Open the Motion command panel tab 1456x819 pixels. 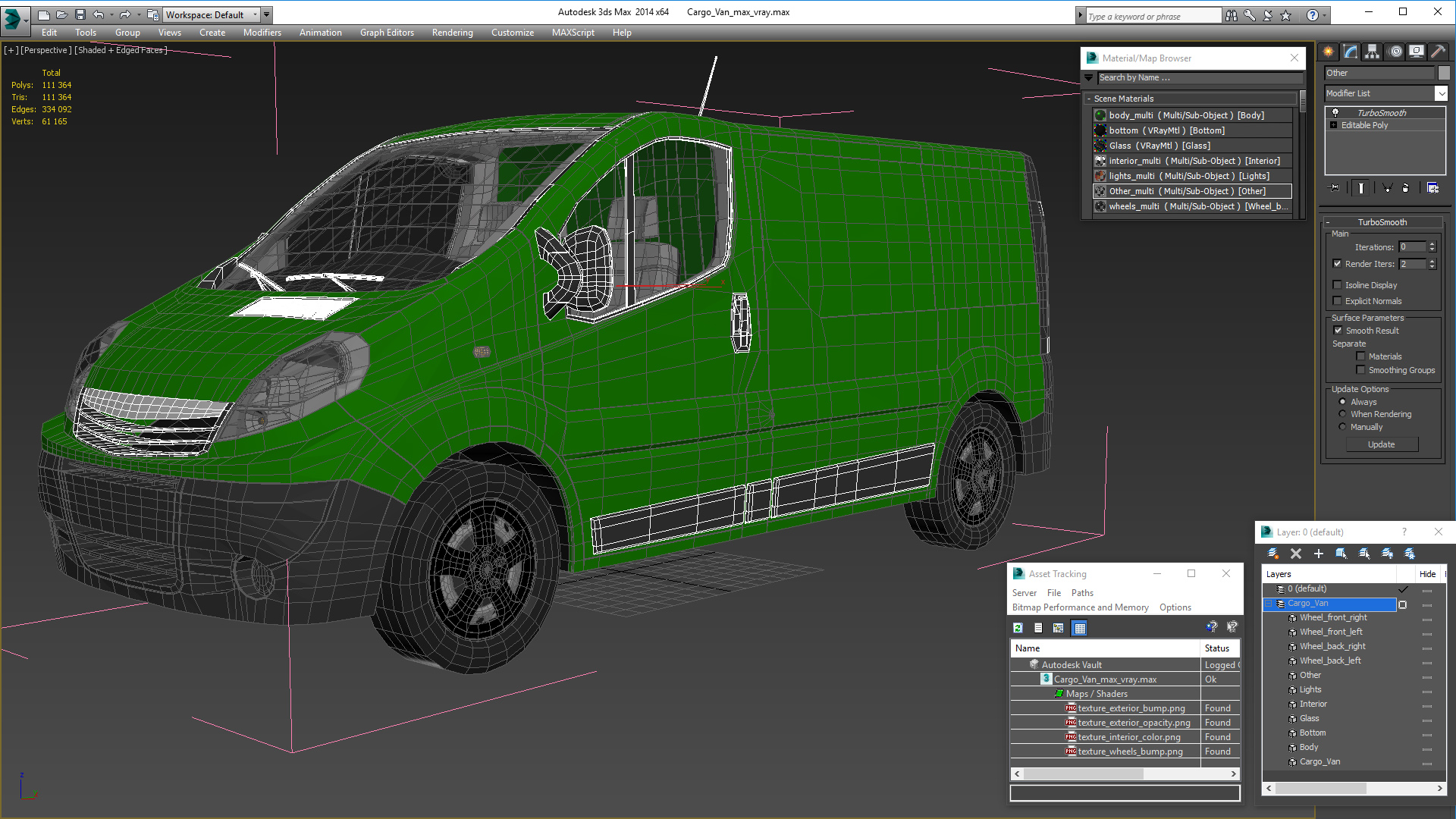pos(1395,52)
